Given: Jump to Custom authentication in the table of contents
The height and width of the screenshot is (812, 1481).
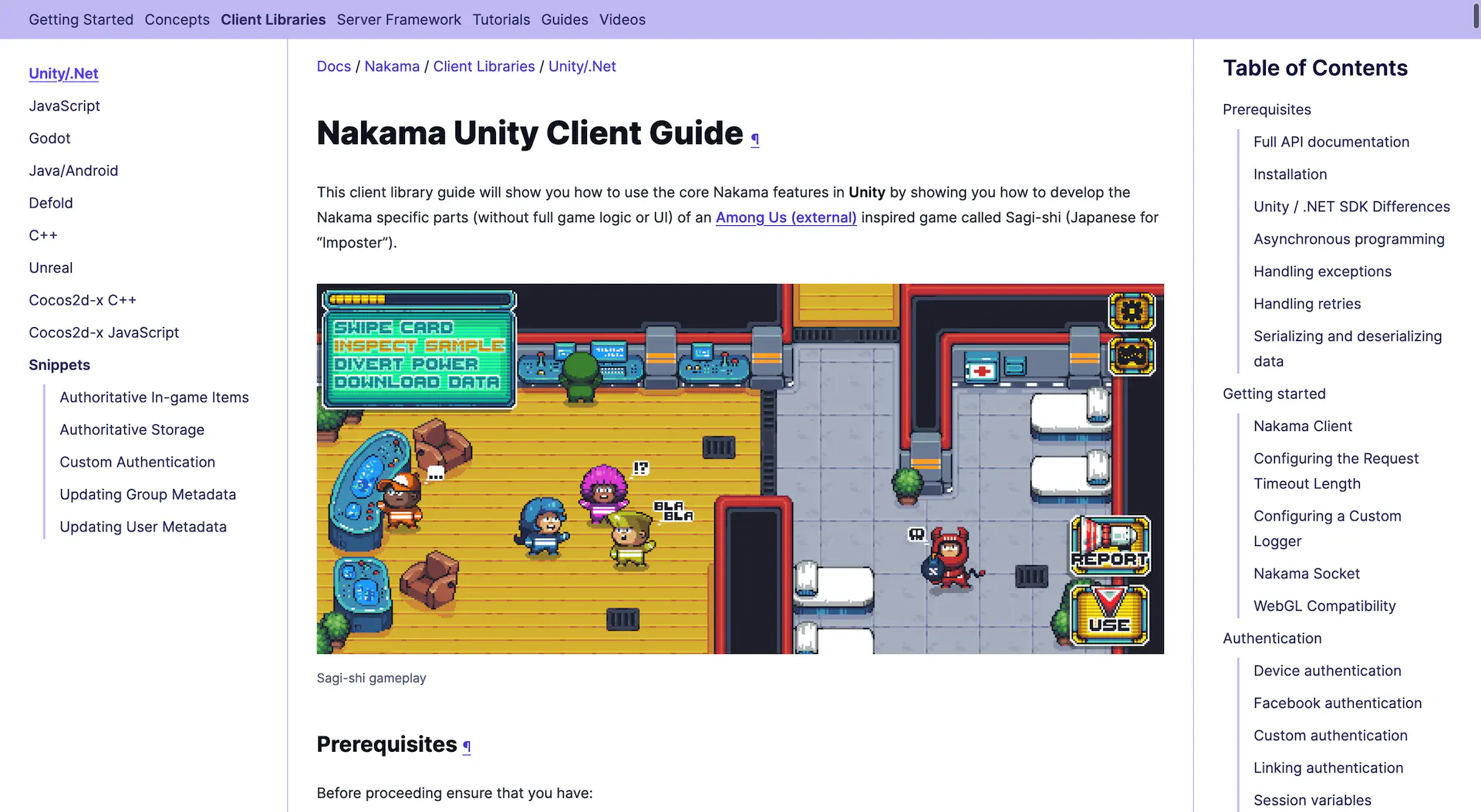Looking at the screenshot, I should coord(1331,735).
